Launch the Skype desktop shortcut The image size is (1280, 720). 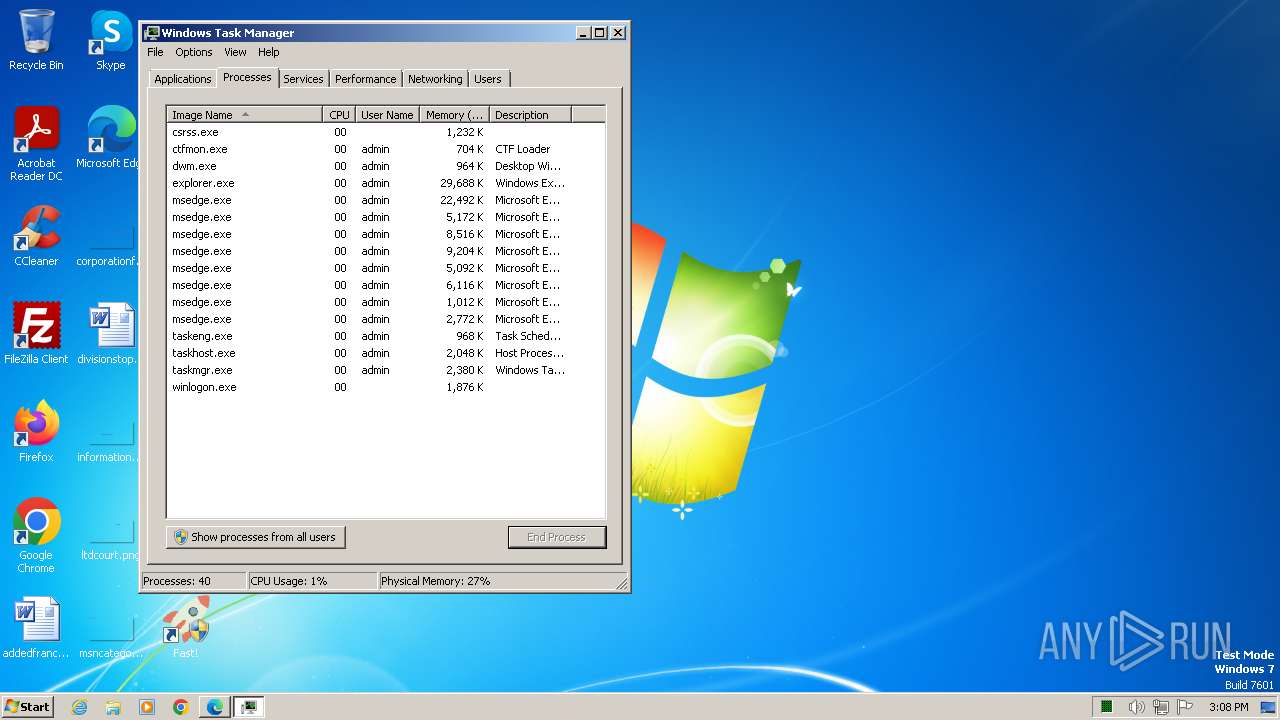click(111, 40)
